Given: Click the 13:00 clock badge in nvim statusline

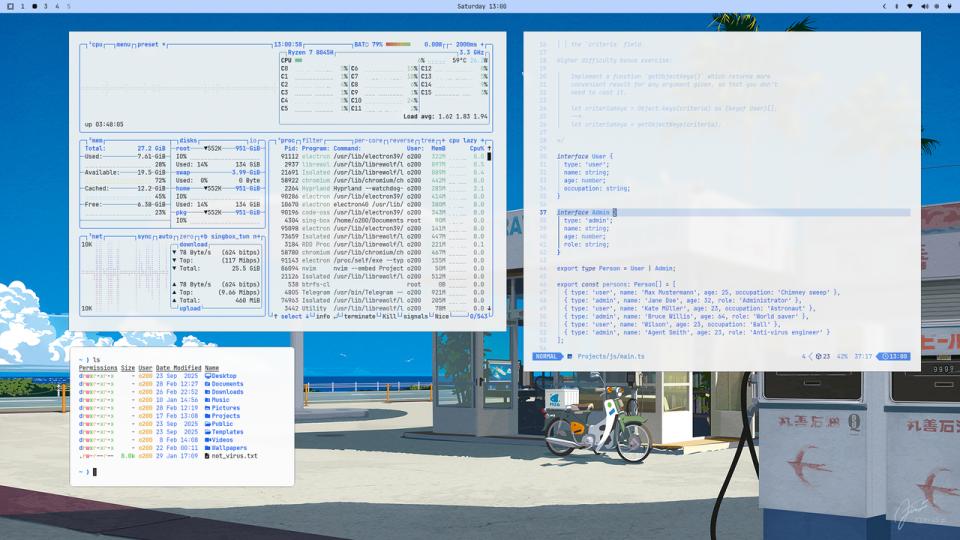Looking at the screenshot, I should tap(894, 356).
